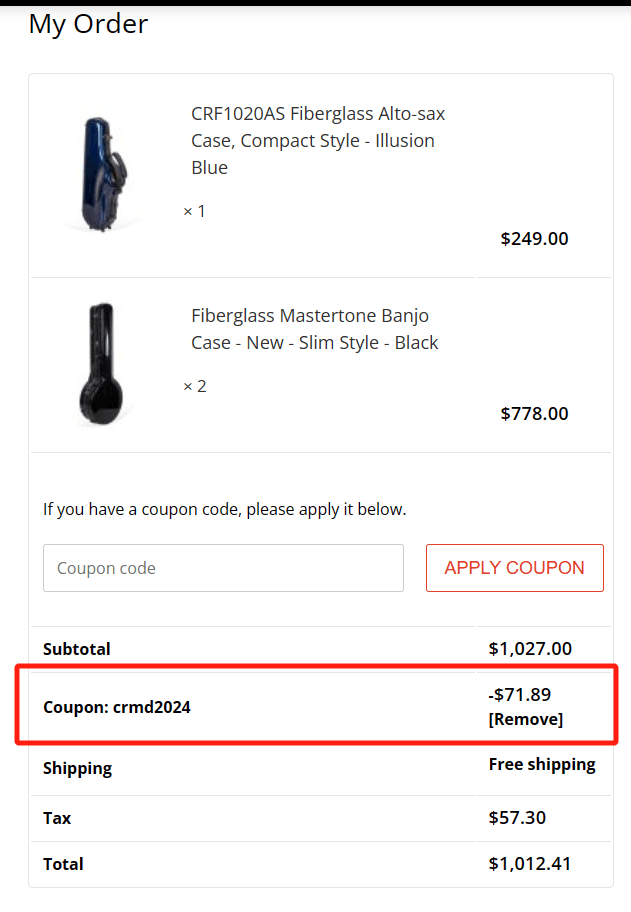Click the Free shipping text
The width and height of the screenshot is (631, 912).
click(541, 764)
